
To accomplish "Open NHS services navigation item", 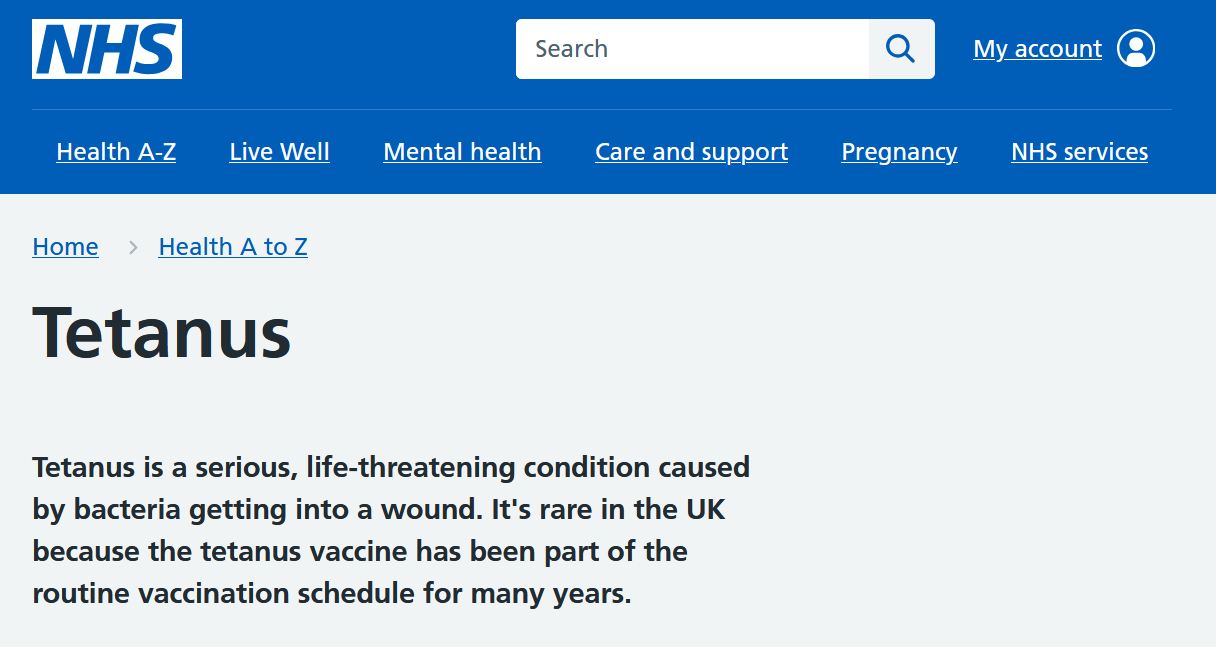I will click(x=1079, y=151).
